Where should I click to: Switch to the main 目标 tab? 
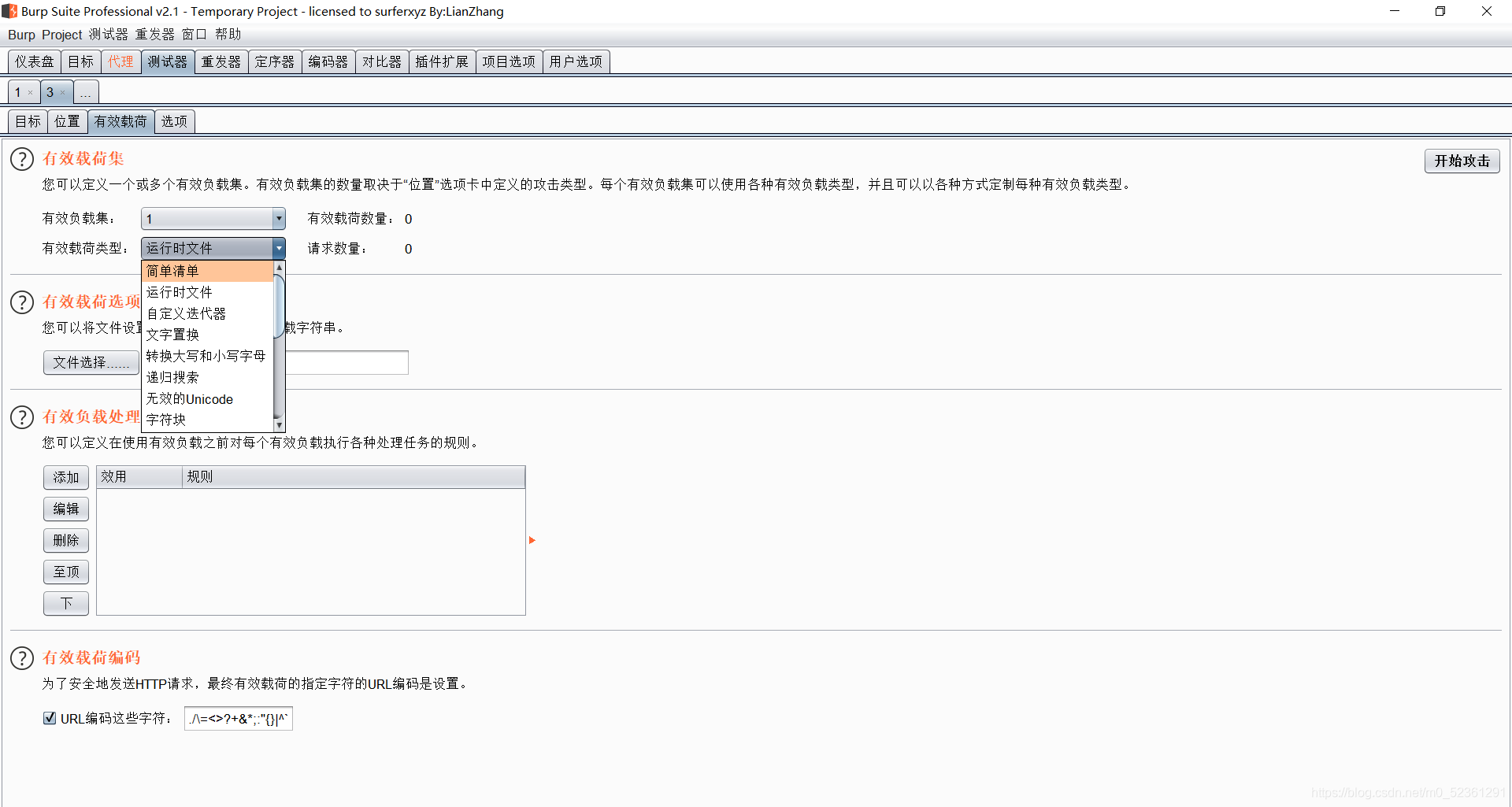(x=80, y=61)
